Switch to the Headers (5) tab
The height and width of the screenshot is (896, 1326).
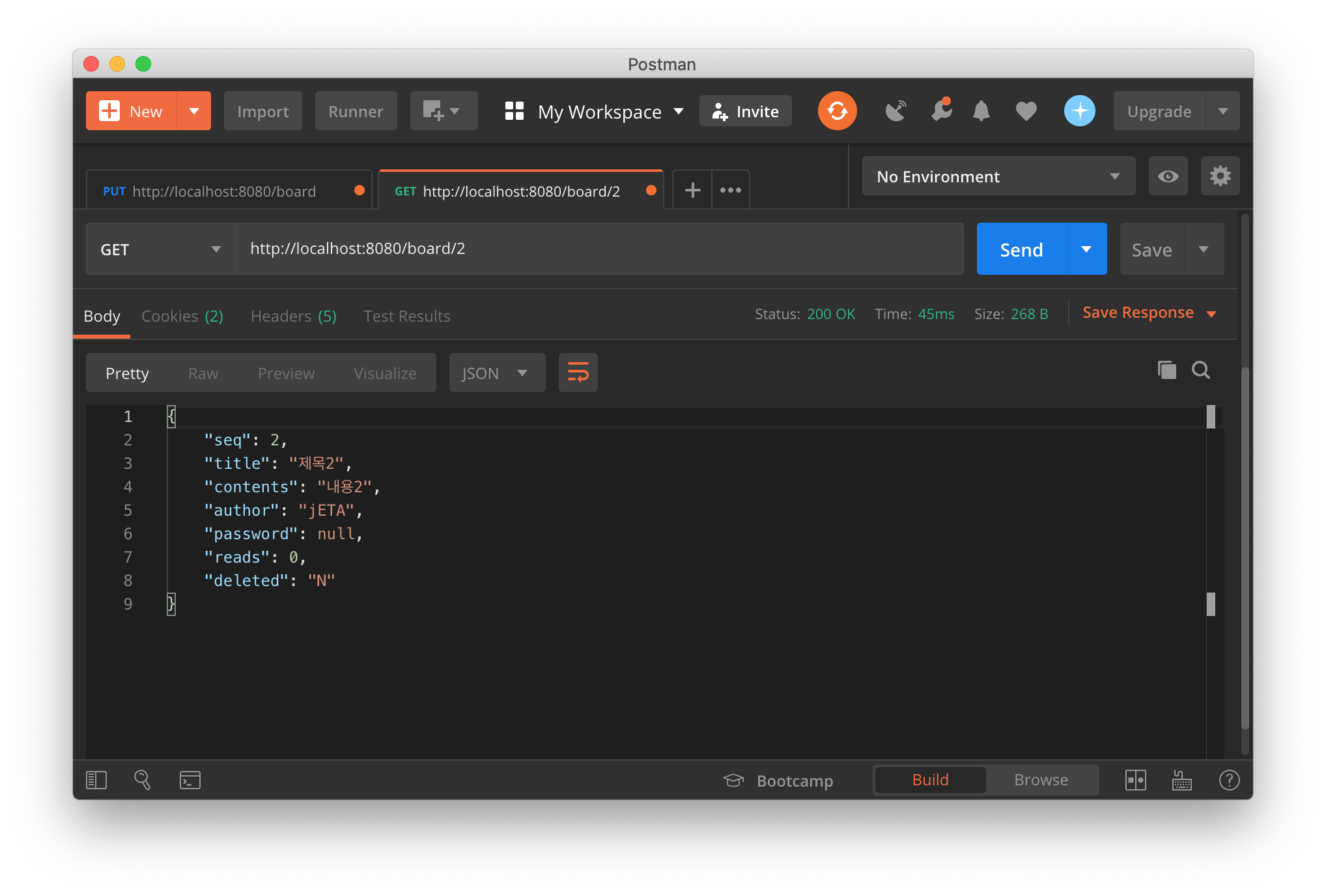click(x=293, y=316)
